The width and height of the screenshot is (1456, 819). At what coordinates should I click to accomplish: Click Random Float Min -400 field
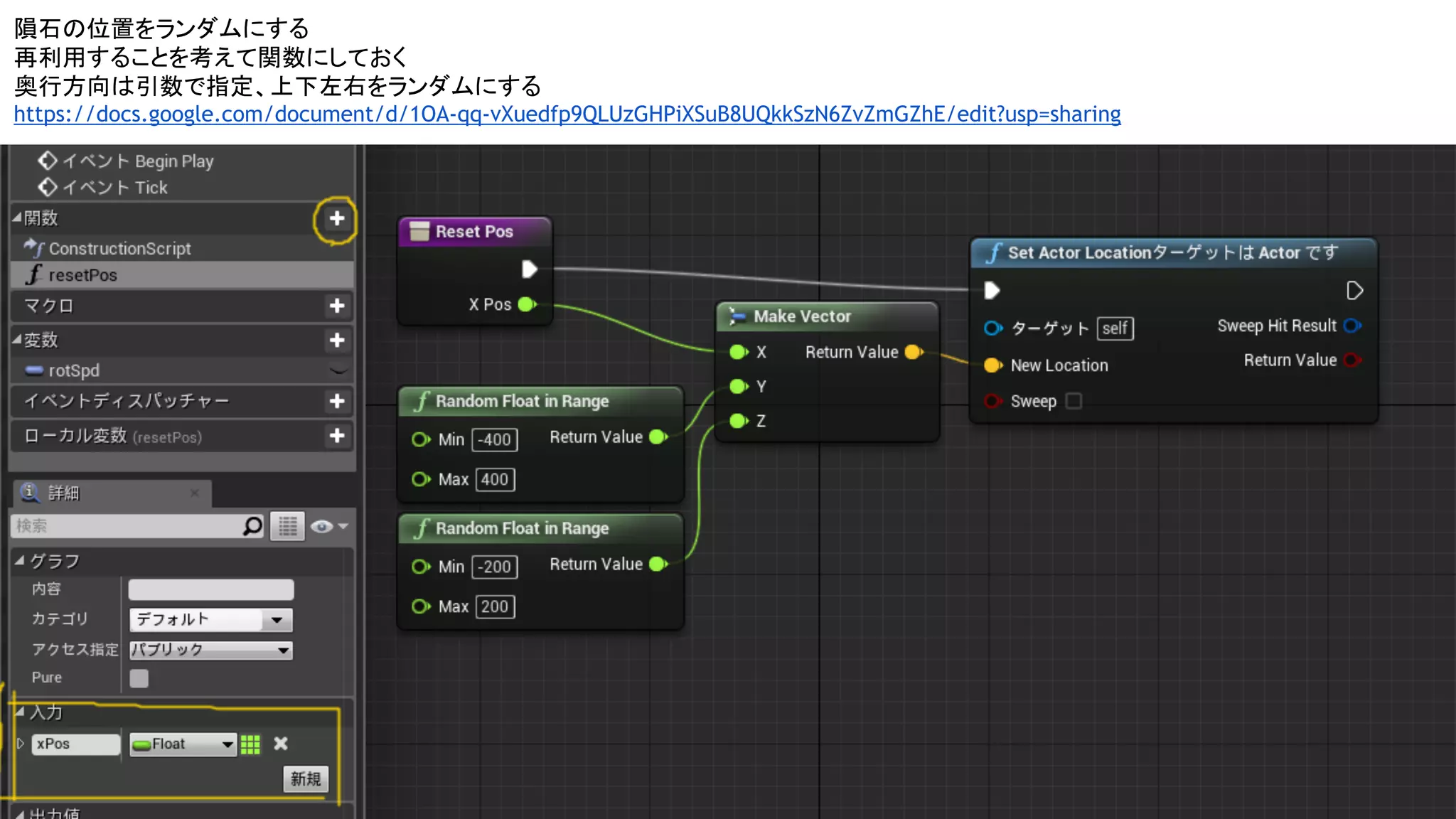(495, 439)
